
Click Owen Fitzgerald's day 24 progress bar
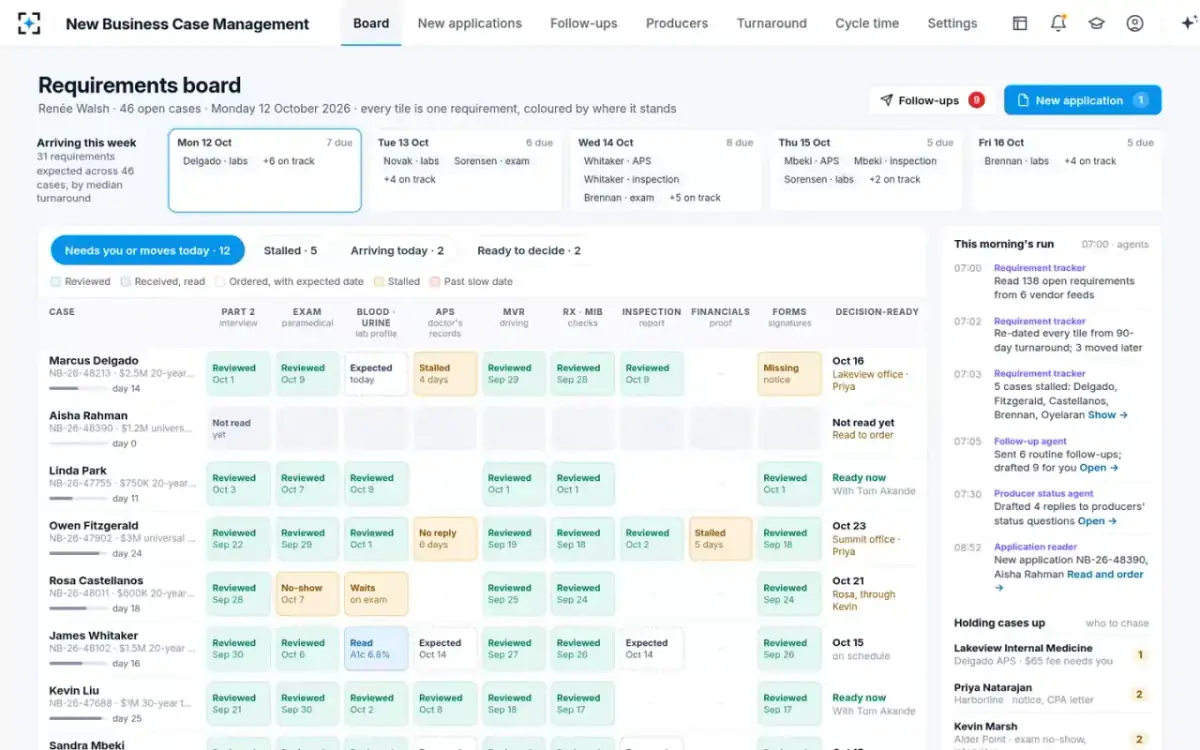point(78,553)
